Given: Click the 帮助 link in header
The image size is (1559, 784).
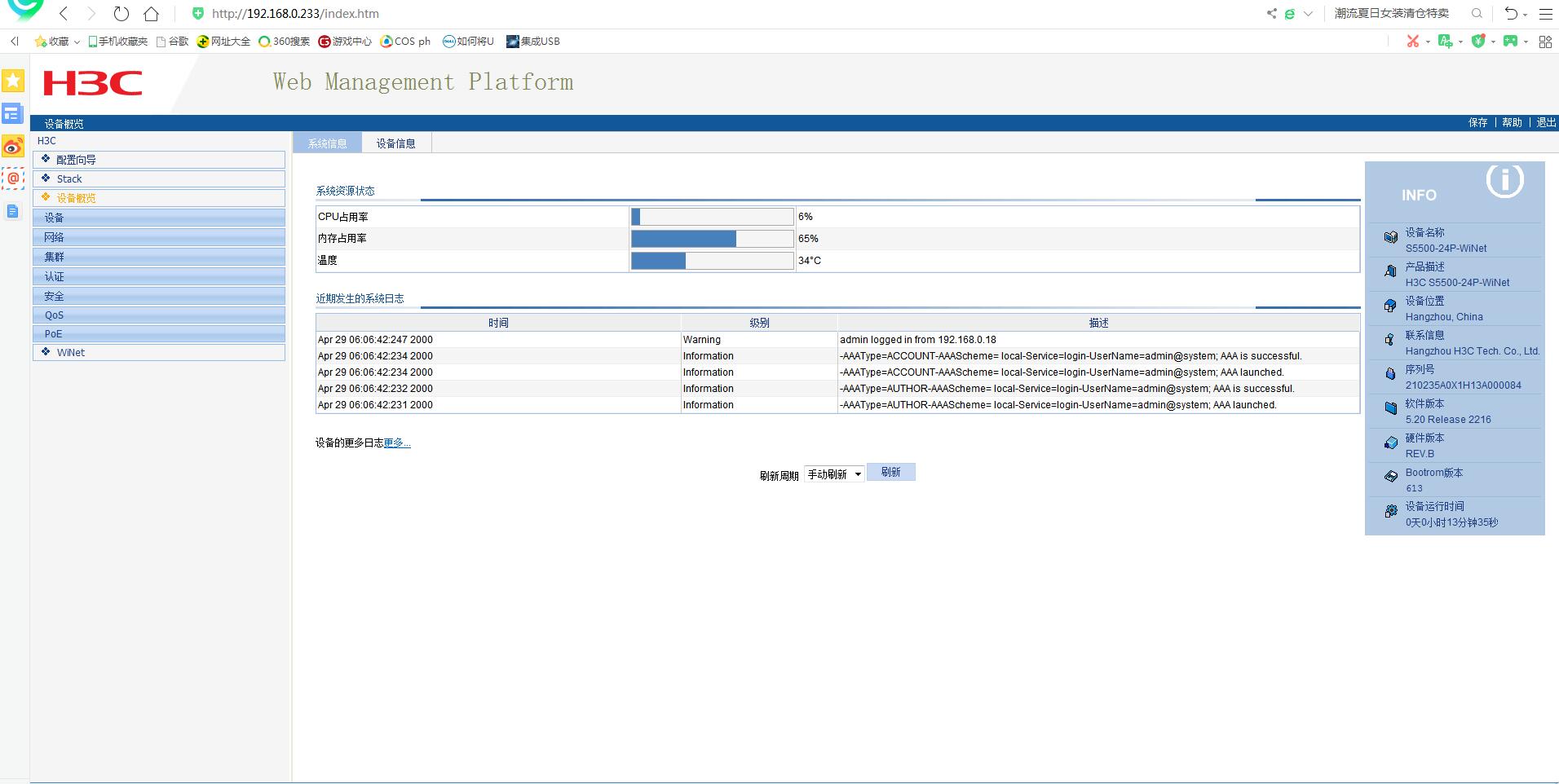Looking at the screenshot, I should 1512,122.
